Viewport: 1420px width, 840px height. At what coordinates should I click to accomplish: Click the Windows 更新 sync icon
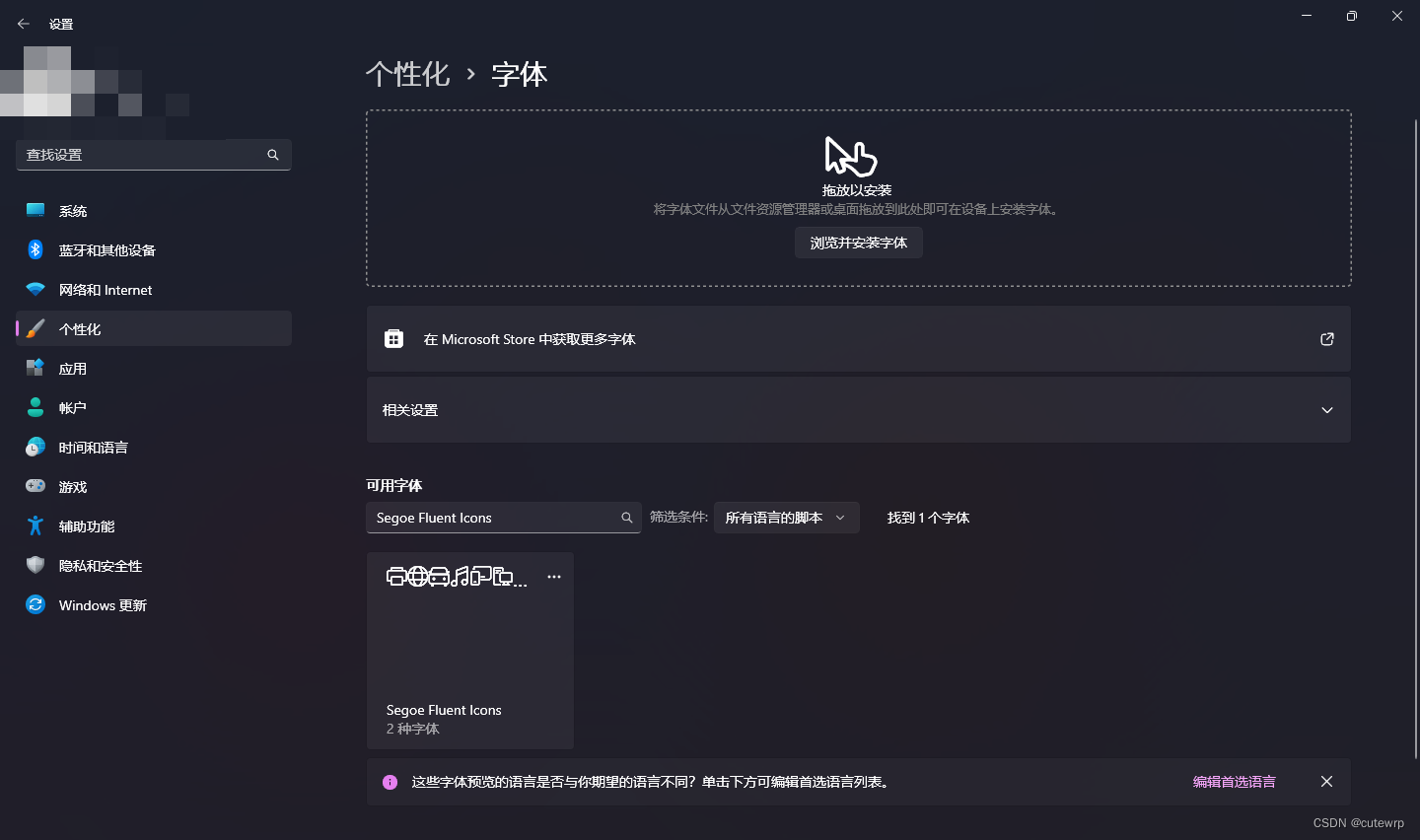click(x=35, y=604)
